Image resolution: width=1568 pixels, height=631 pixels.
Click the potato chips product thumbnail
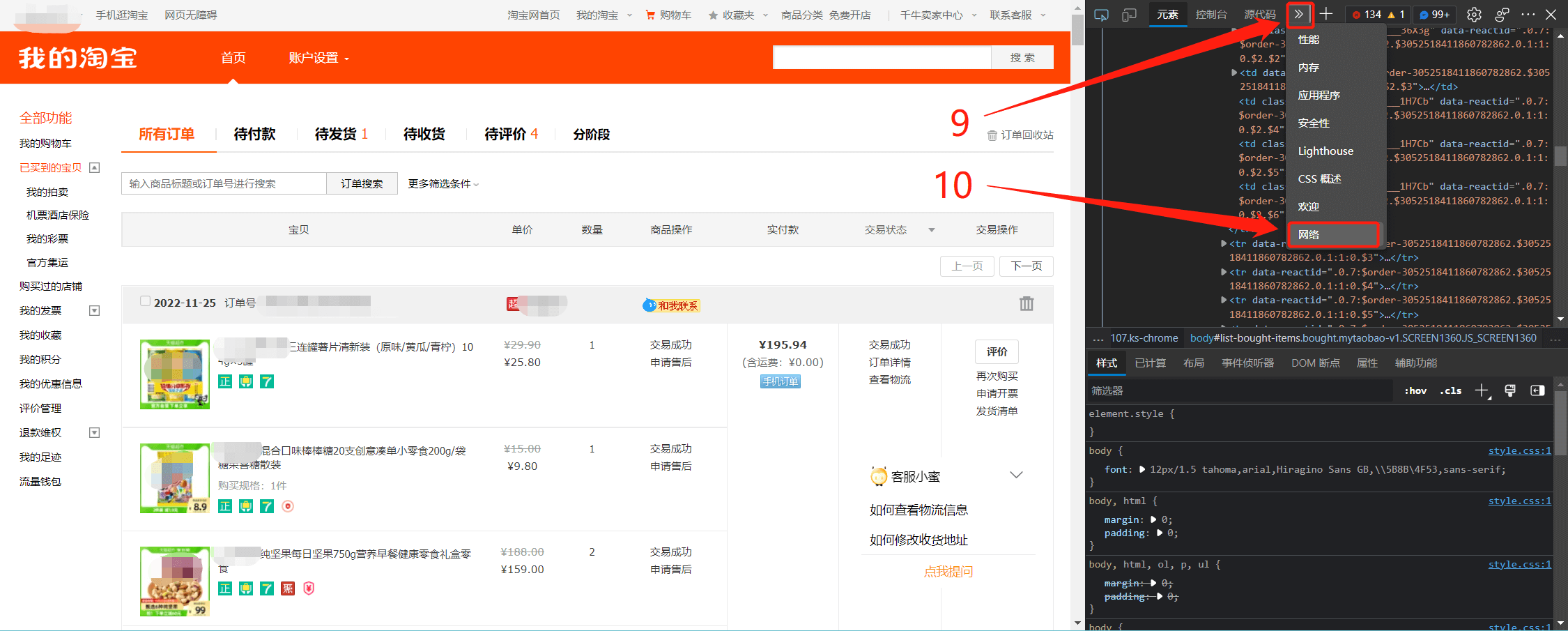coord(175,374)
